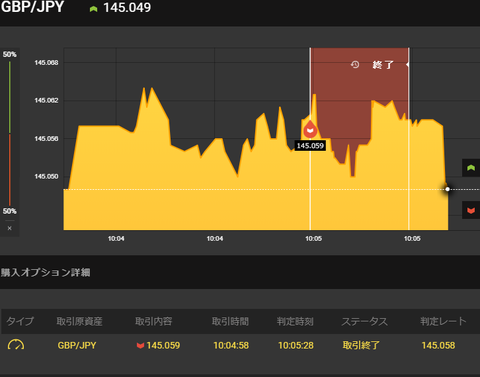480x377 pixels.
Task: Click the red down-arrow Low button
Action: point(471,210)
